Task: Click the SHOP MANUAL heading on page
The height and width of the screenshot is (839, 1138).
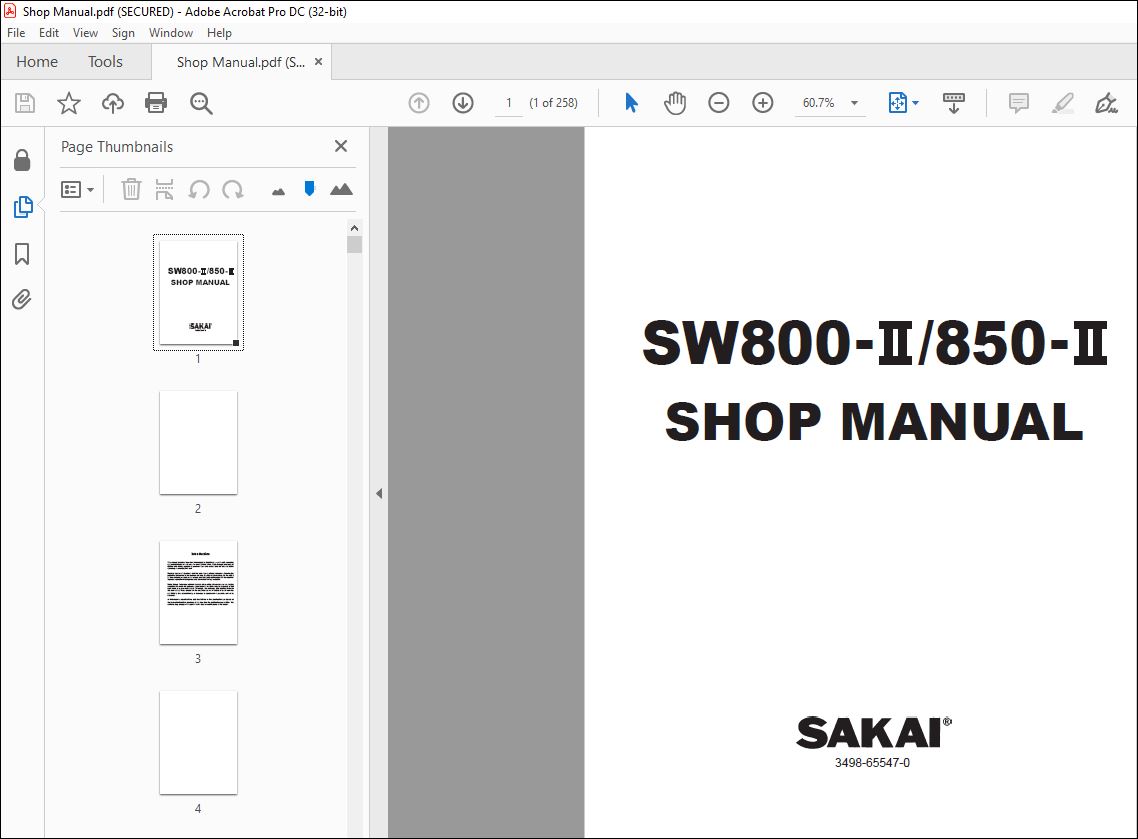Action: pyautogui.click(x=875, y=422)
